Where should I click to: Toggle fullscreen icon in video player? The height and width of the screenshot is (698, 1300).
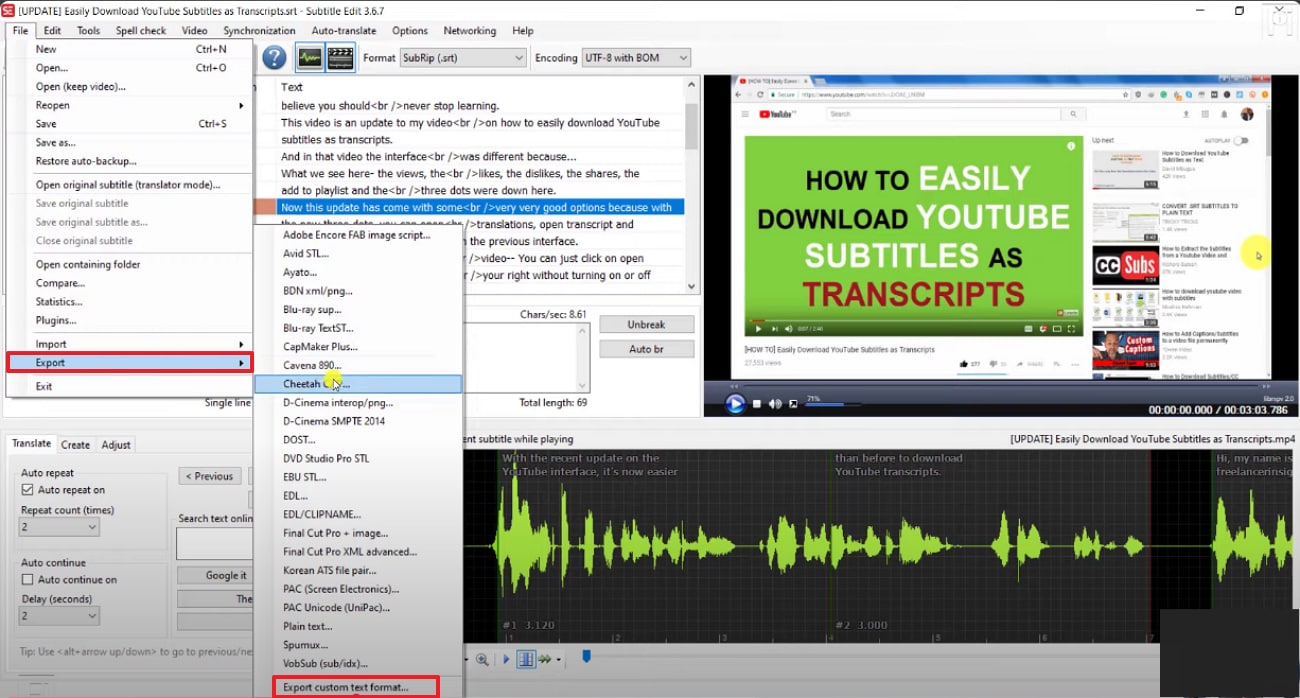tap(793, 404)
